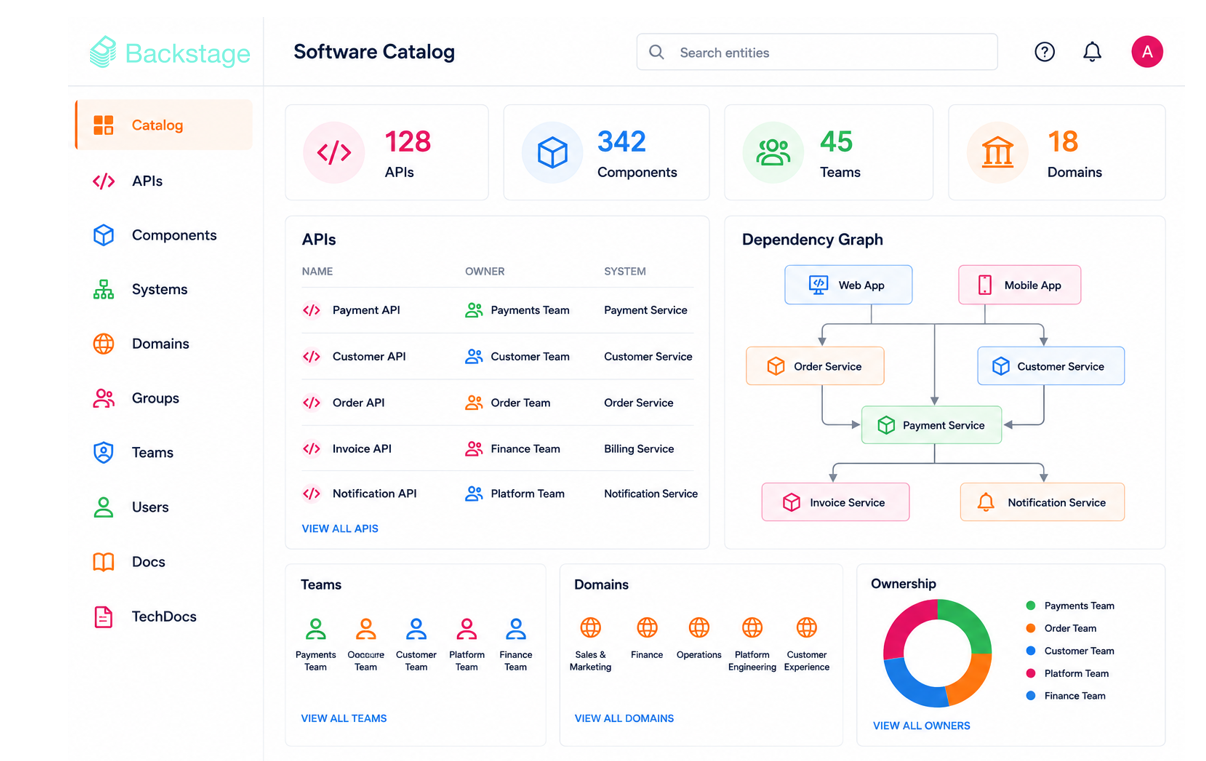The height and width of the screenshot is (761, 1206).
Task: Click the Operations domain globe icon
Action: tap(699, 627)
